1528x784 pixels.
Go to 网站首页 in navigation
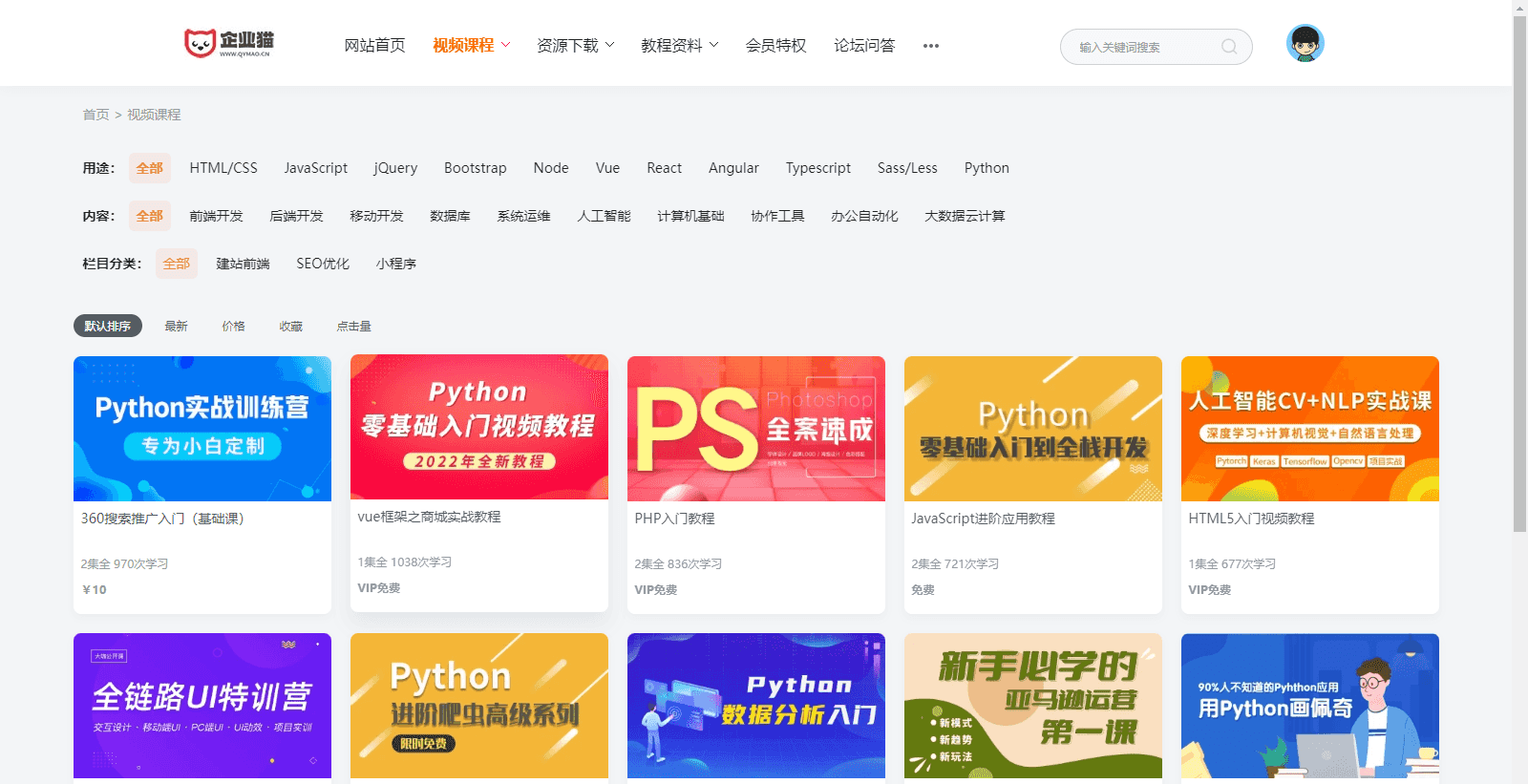(x=375, y=45)
